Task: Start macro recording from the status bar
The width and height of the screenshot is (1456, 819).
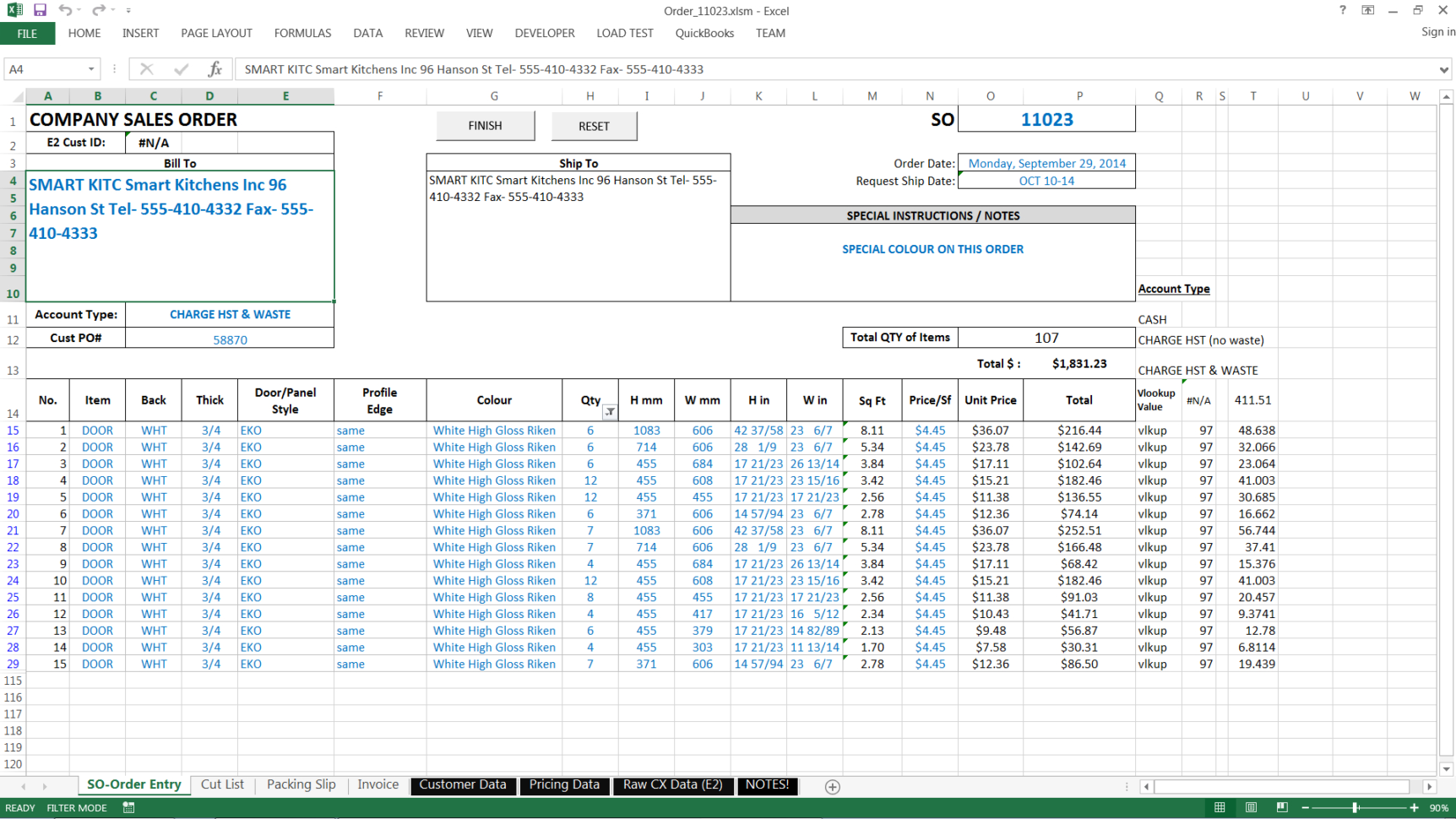Action: point(128,808)
